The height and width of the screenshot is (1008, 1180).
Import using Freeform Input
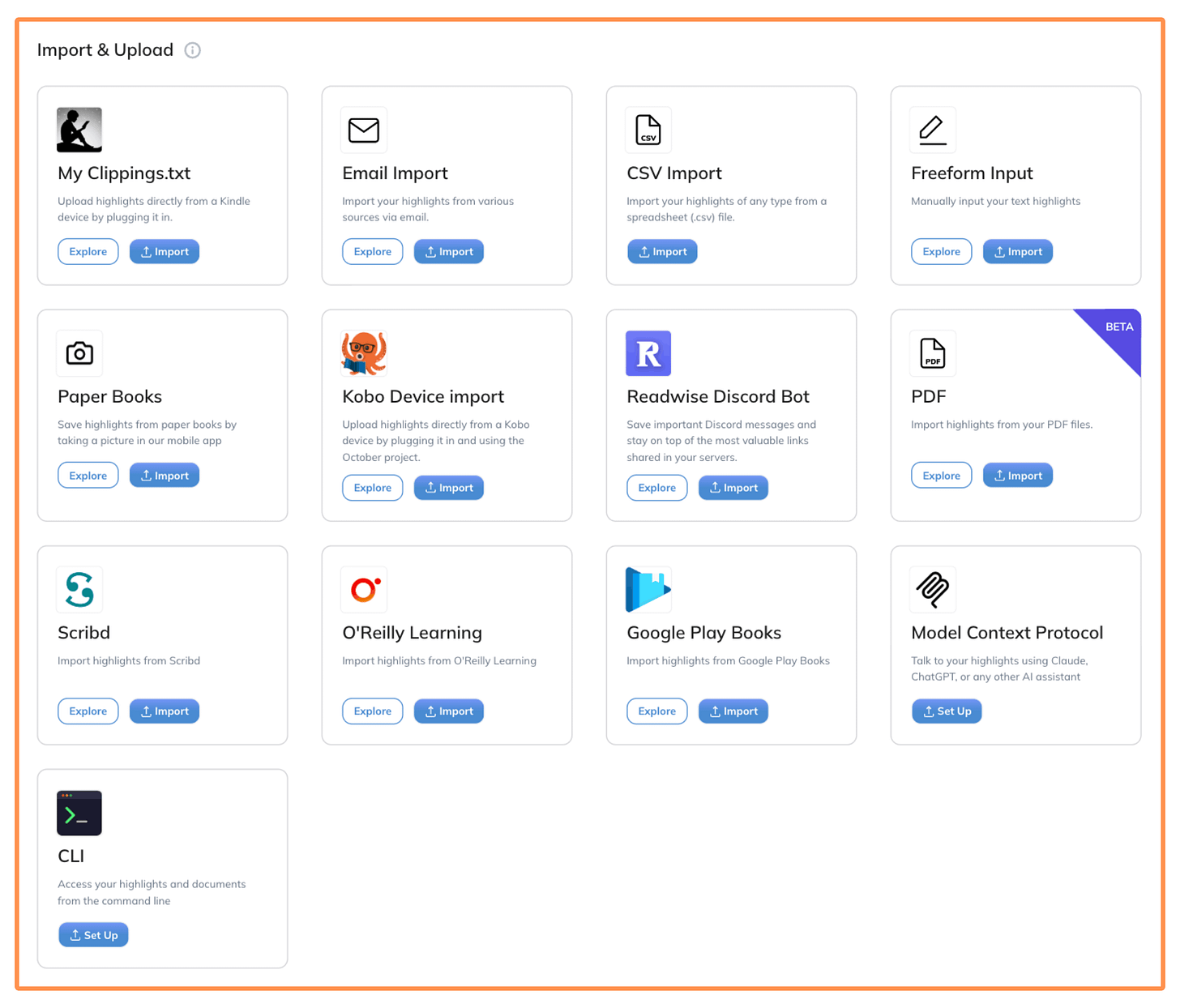pos(1018,252)
